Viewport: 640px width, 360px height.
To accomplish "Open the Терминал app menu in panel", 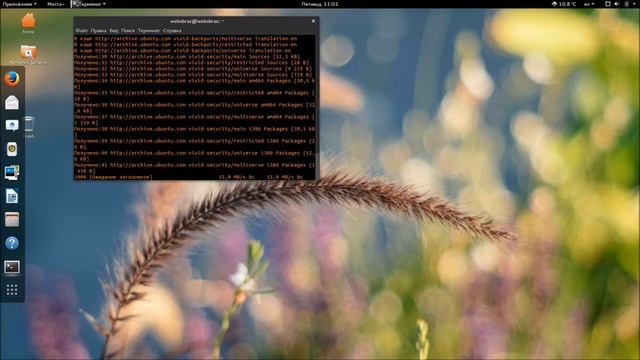I will (89, 4).
